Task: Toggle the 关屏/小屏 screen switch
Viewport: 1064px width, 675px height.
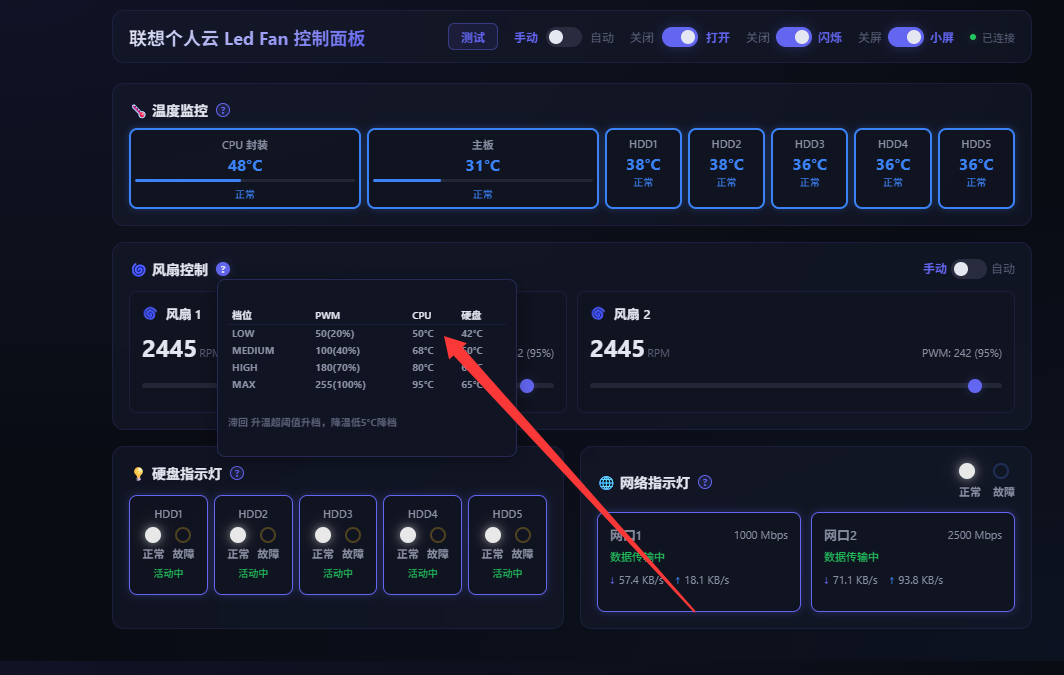Action: click(905, 37)
